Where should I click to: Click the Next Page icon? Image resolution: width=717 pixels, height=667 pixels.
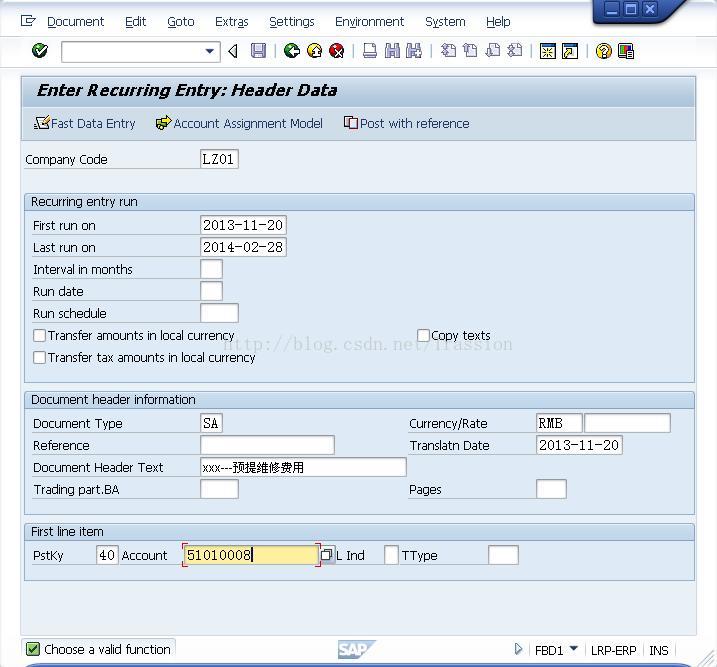pyautogui.click(x=493, y=51)
